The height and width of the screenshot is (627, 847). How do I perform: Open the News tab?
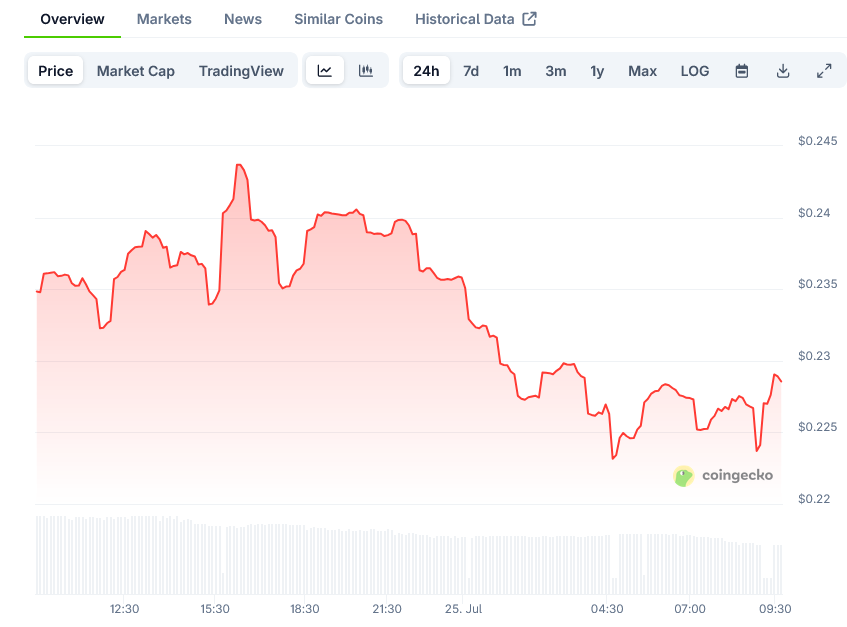tap(243, 19)
